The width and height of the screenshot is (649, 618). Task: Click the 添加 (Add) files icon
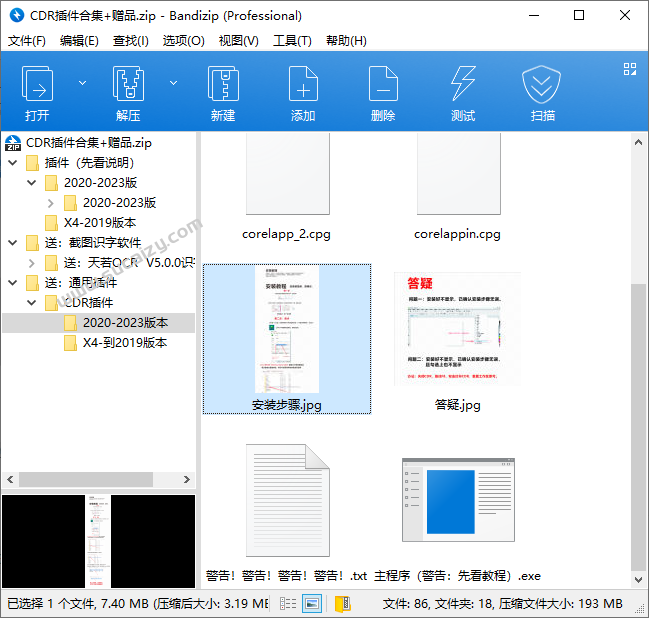point(303,91)
